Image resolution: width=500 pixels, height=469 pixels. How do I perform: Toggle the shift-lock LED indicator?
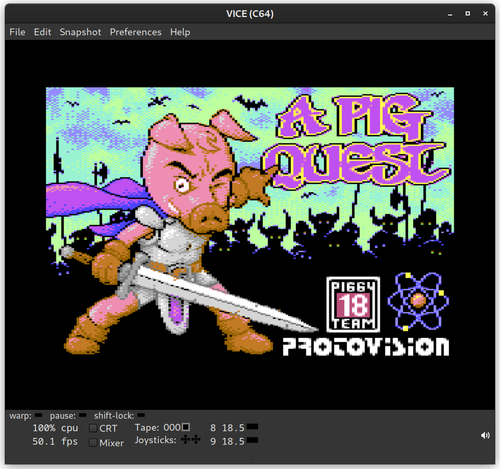click(x=141, y=415)
